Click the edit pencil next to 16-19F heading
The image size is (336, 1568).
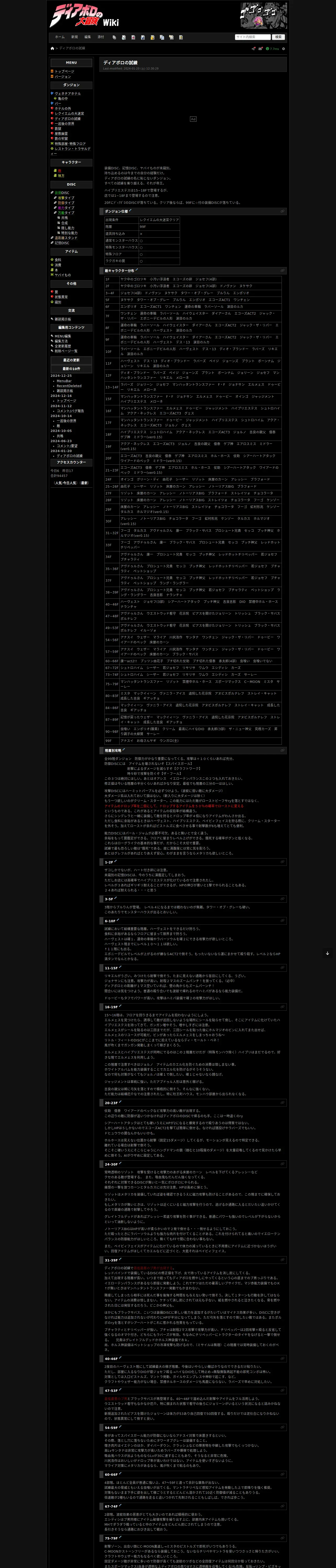coord(120,1006)
